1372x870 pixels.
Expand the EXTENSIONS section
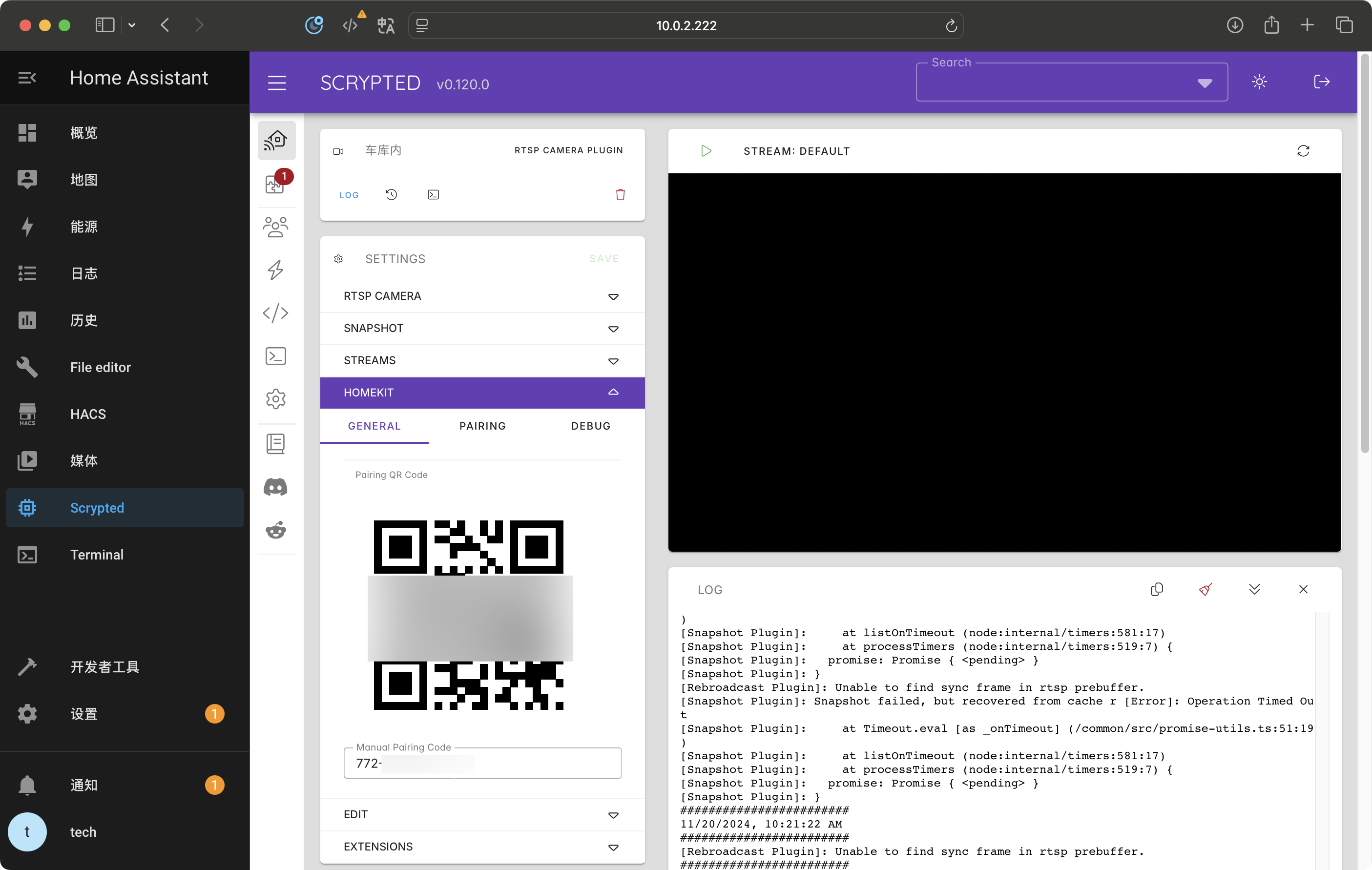click(x=482, y=847)
